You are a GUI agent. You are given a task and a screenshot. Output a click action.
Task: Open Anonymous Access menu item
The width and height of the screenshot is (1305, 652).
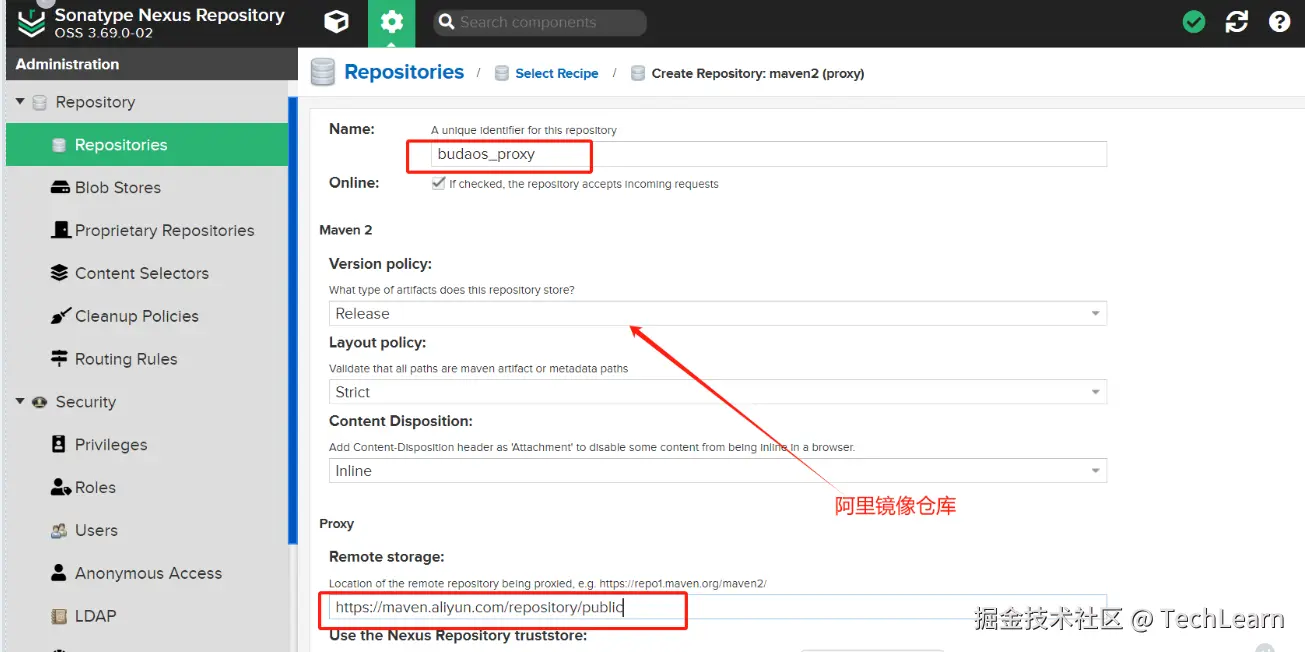[147, 573]
